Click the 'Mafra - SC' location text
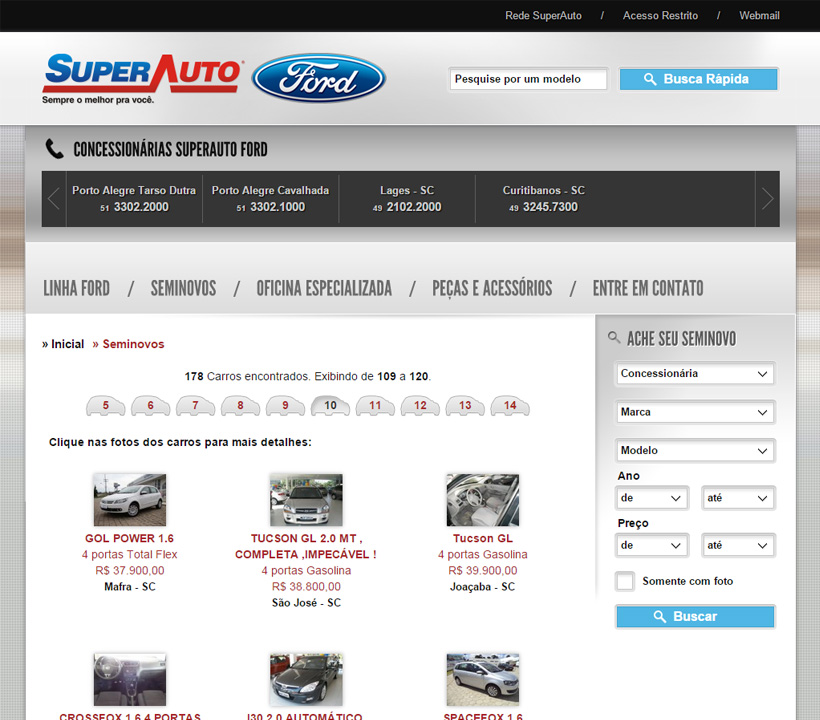This screenshot has width=820, height=720. [130, 587]
